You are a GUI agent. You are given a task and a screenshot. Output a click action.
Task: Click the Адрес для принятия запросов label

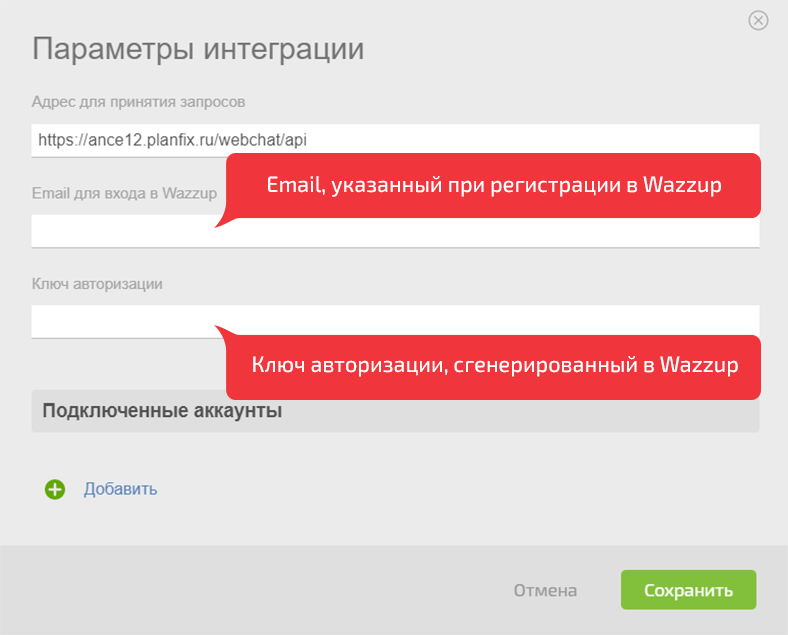tap(138, 102)
